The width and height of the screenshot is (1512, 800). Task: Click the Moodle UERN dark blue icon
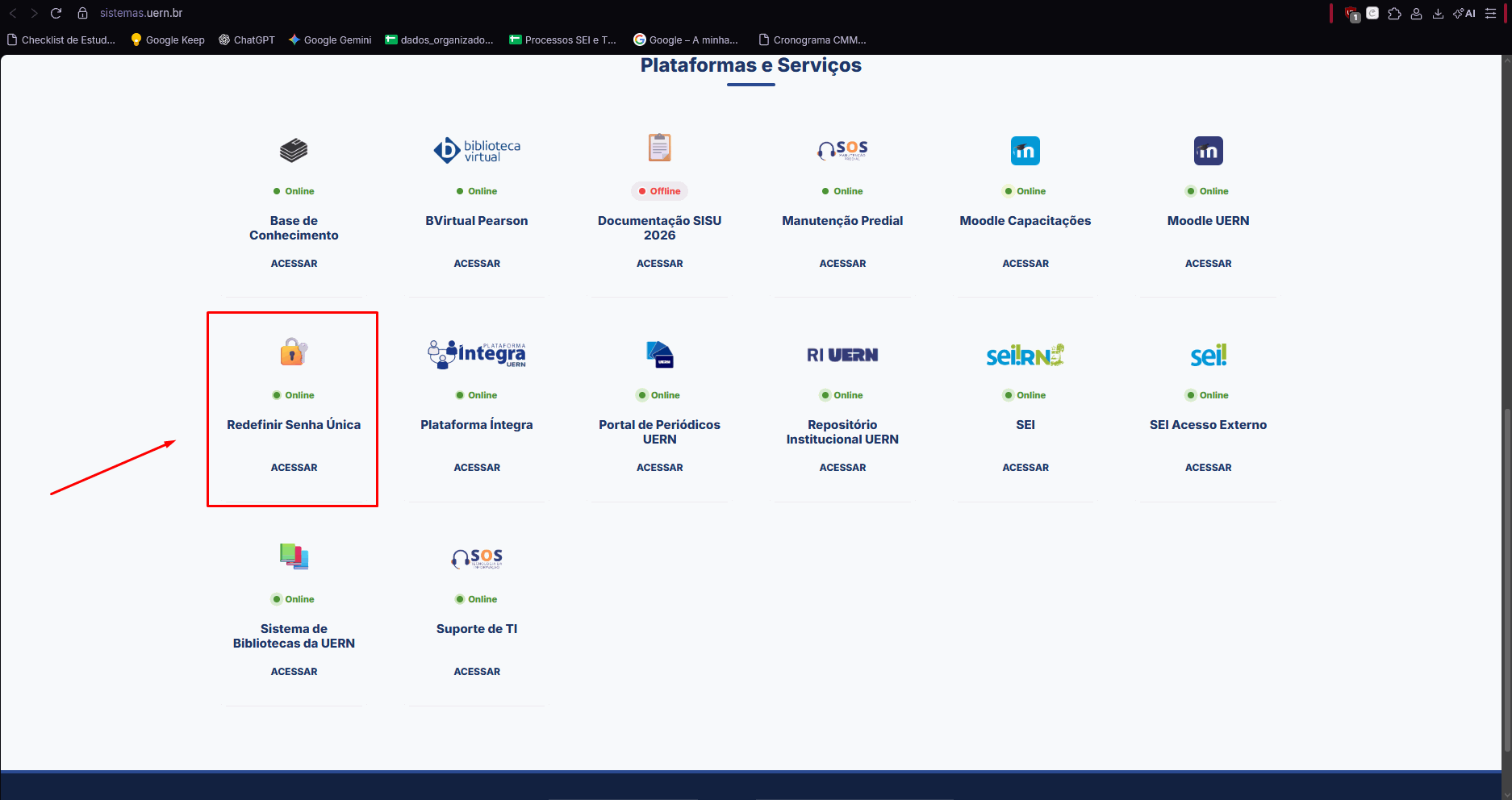[1208, 151]
